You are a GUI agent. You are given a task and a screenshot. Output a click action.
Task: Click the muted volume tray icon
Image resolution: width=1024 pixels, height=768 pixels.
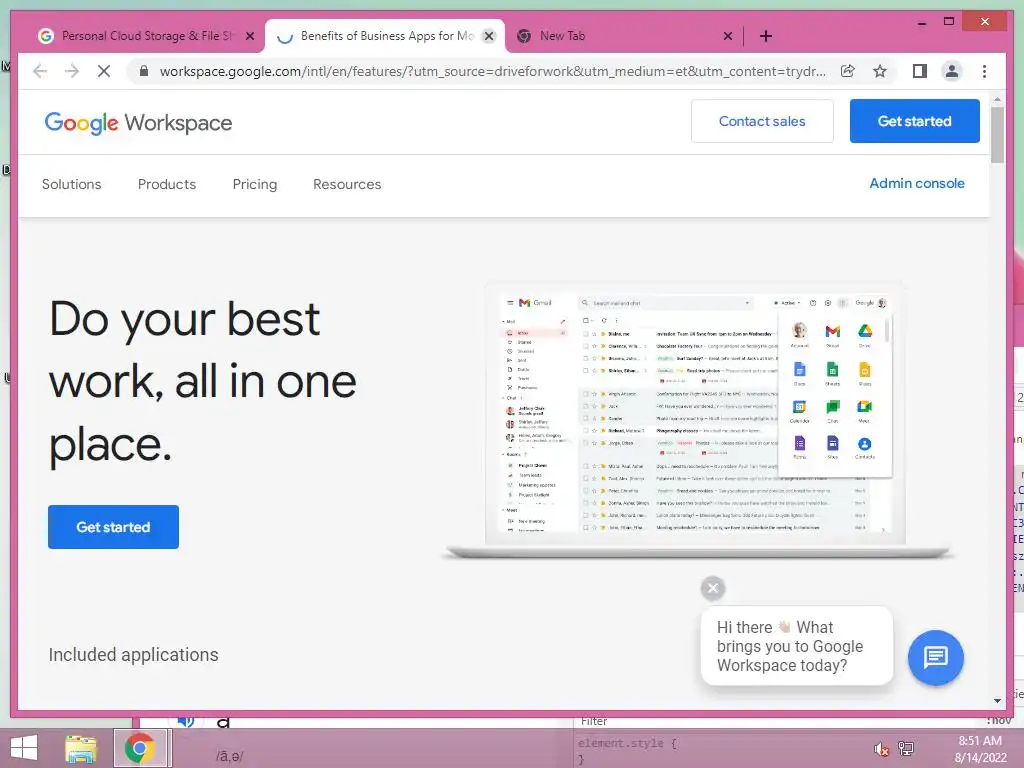pyautogui.click(x=881, y=748)
